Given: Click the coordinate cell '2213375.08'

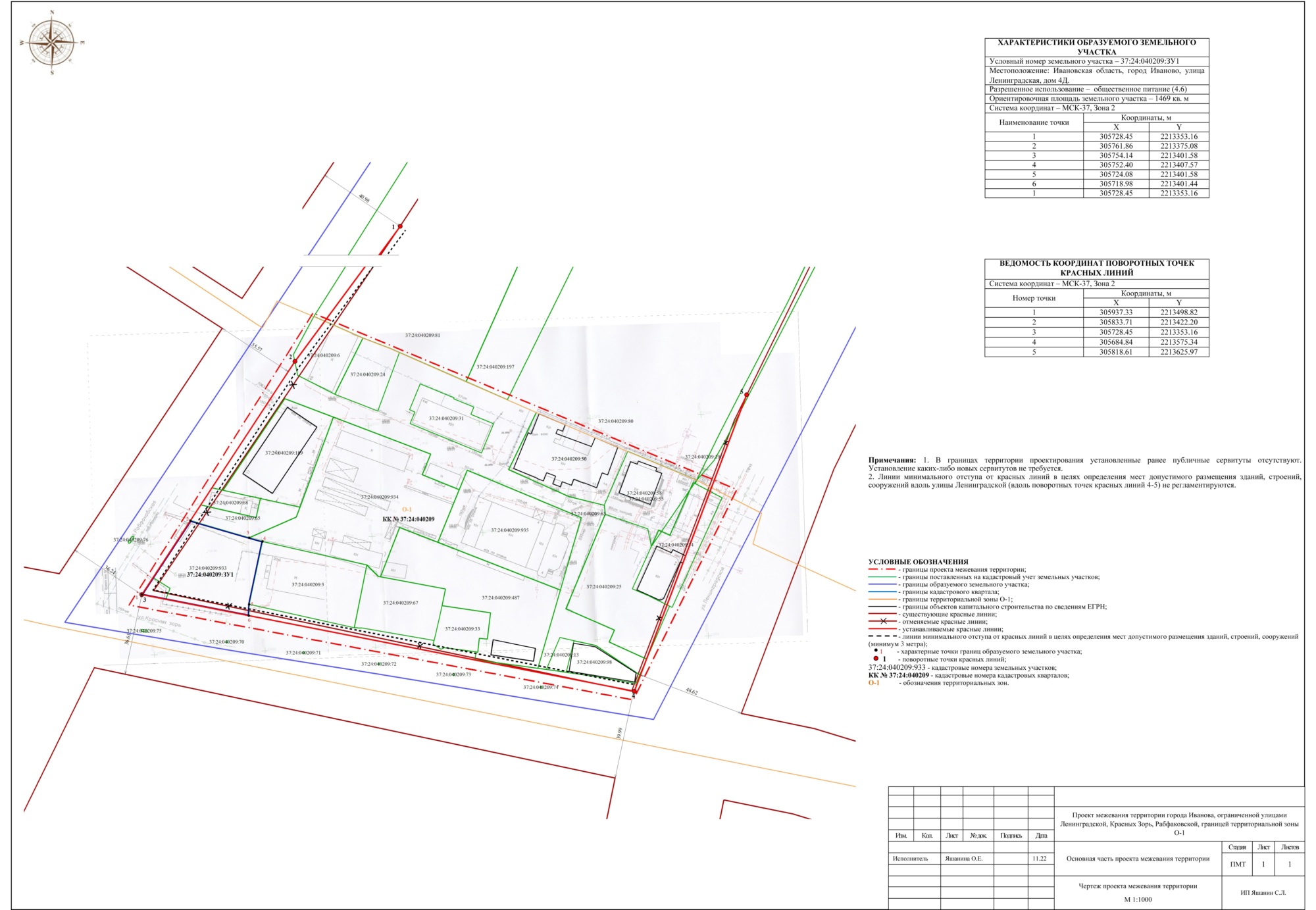Looking at the screenshot, I should (1178, 146).
